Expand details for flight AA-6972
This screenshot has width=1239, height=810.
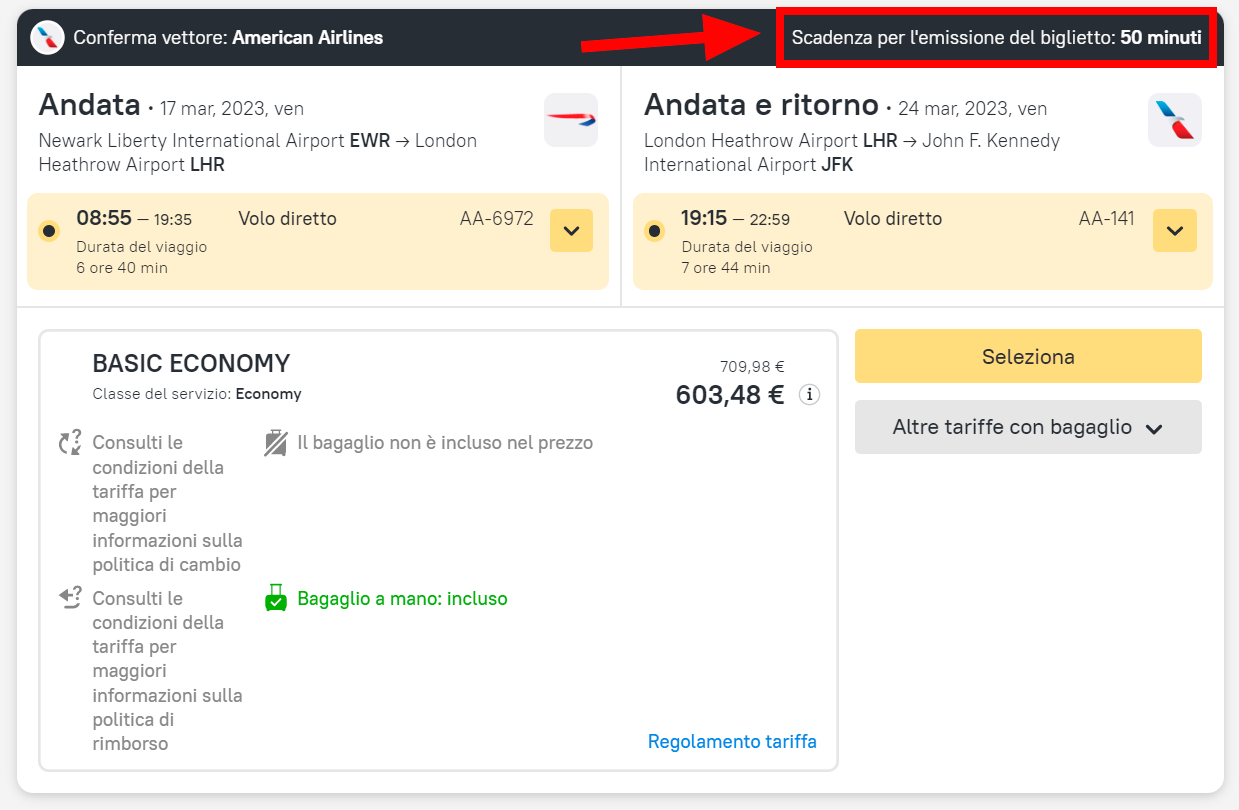[x=571, y=231]
